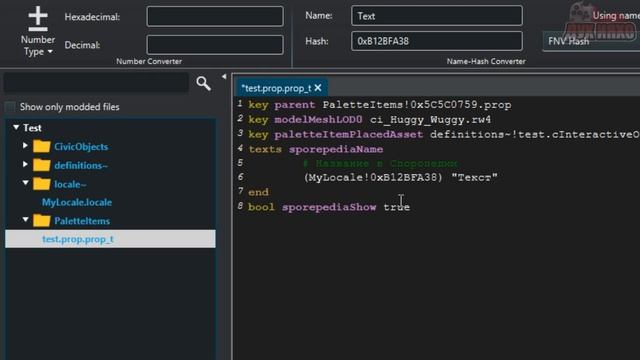640x360 pixels.
Task: Click the project search field
Action: 96,83
